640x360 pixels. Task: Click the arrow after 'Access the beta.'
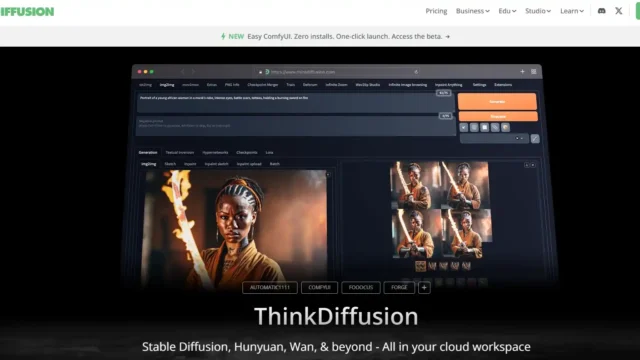click(x=448, y=37)
